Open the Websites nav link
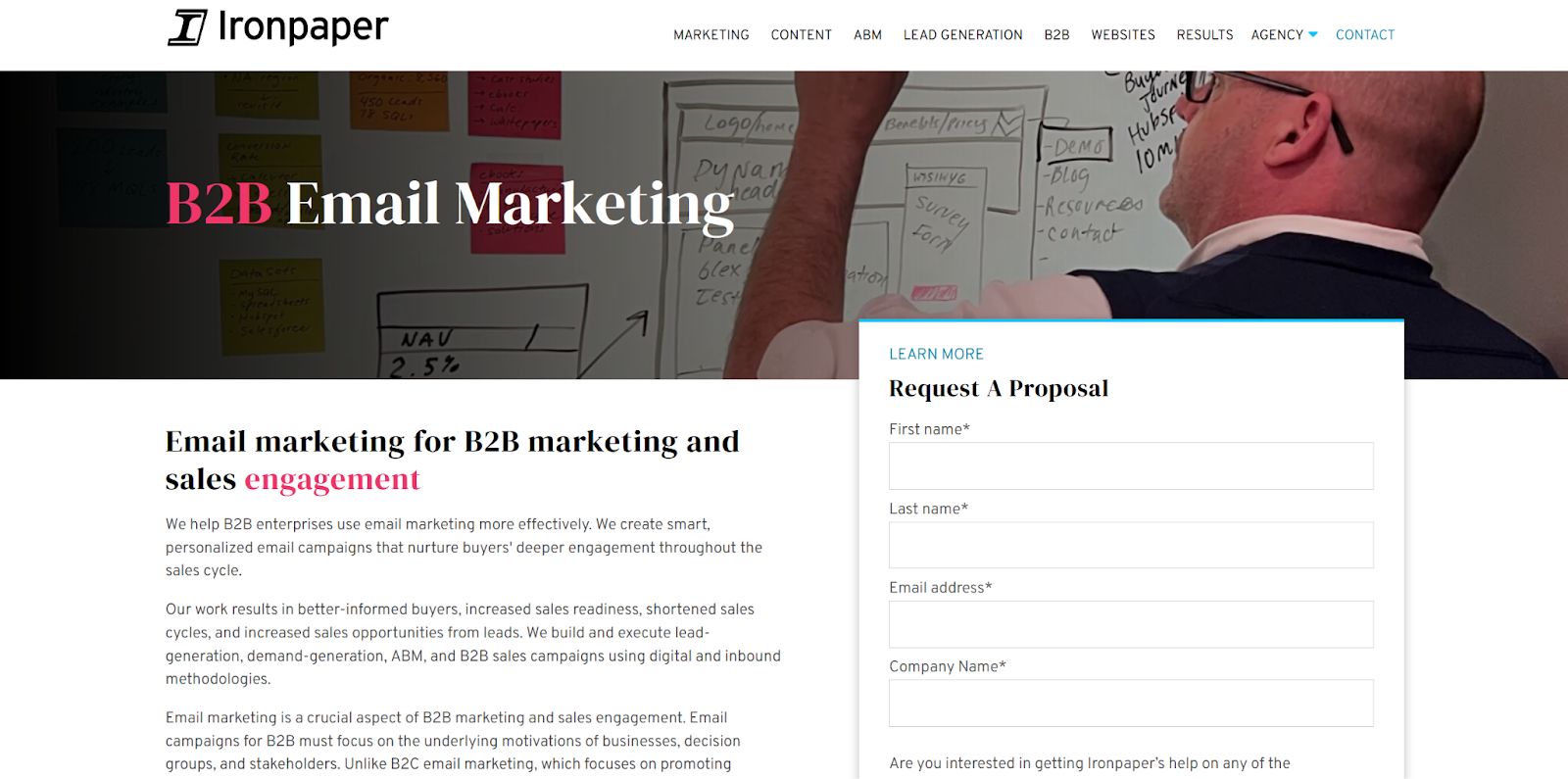The width and height of the screenshot is (1568, 779). [1123, 35]
